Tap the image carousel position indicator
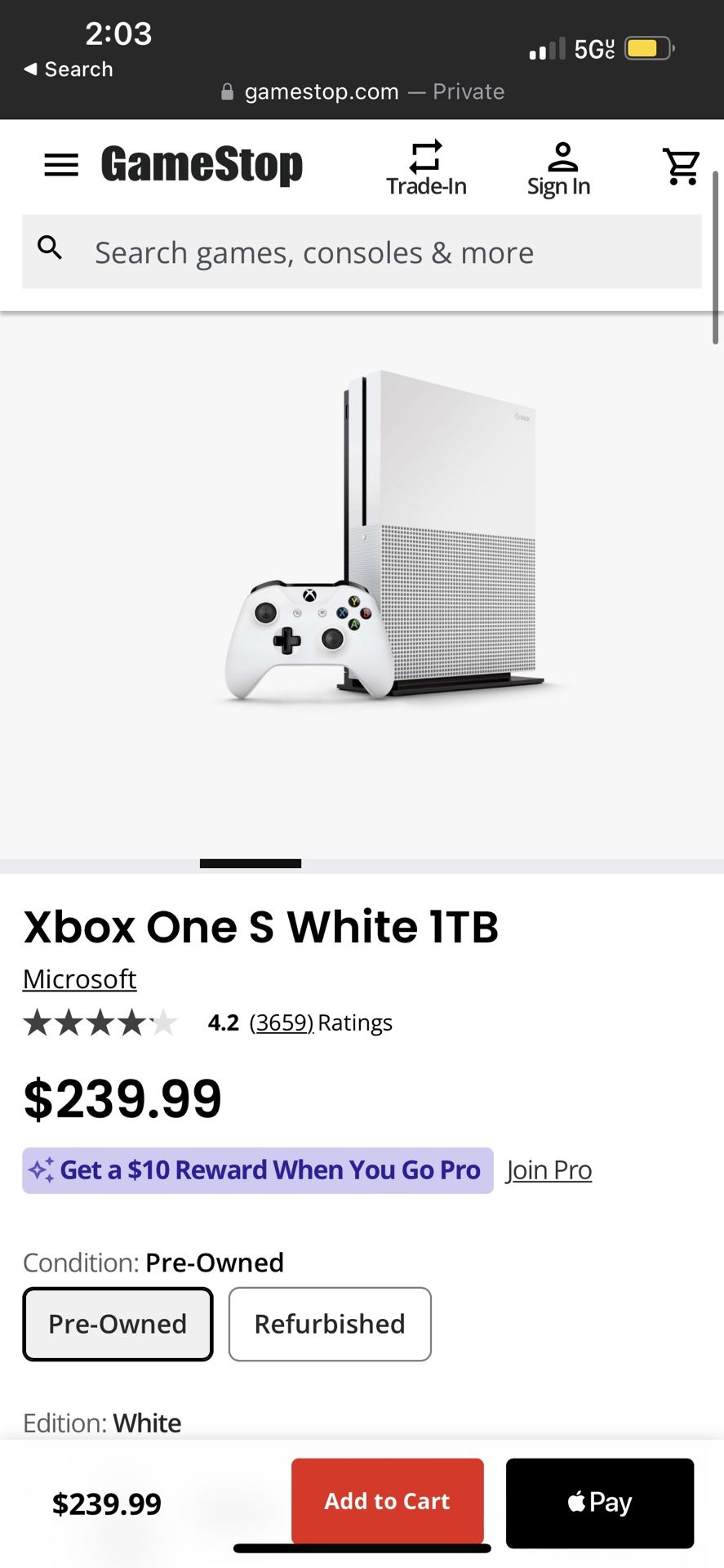Image resolution: width=724 pixels, height=1568 pixels. coord(251,863)
